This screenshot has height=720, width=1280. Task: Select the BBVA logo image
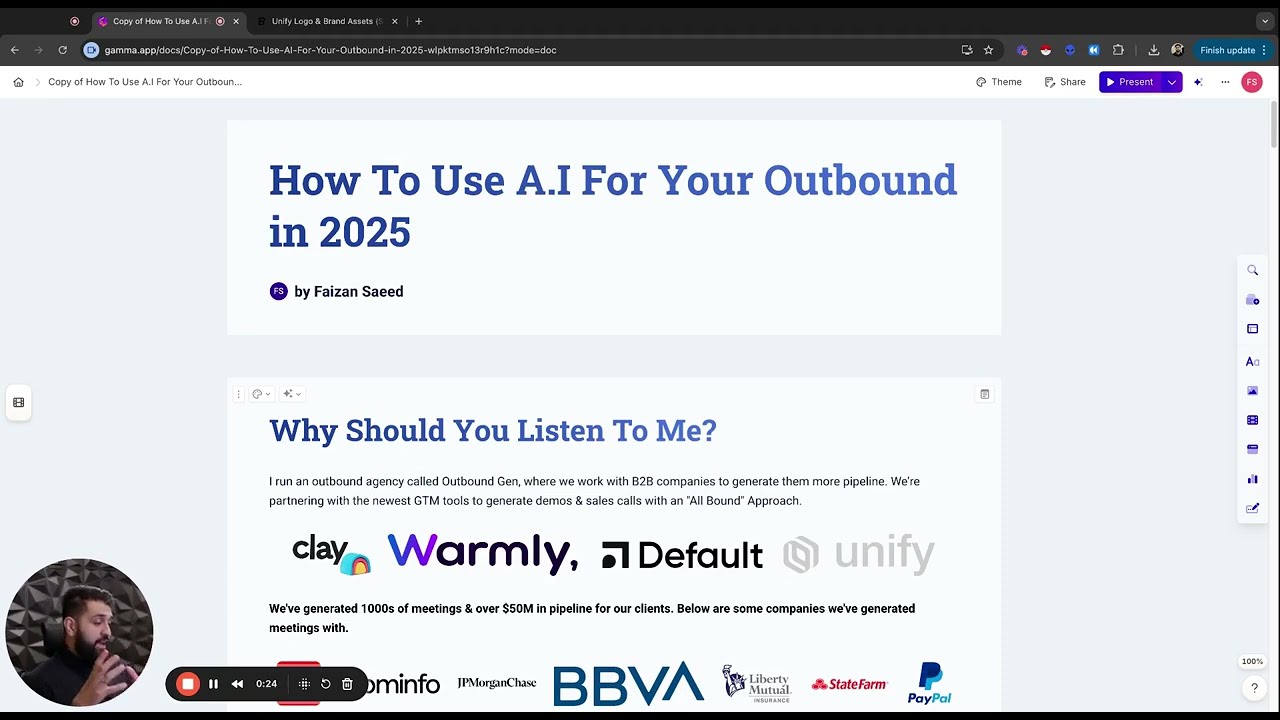(628, 684)
